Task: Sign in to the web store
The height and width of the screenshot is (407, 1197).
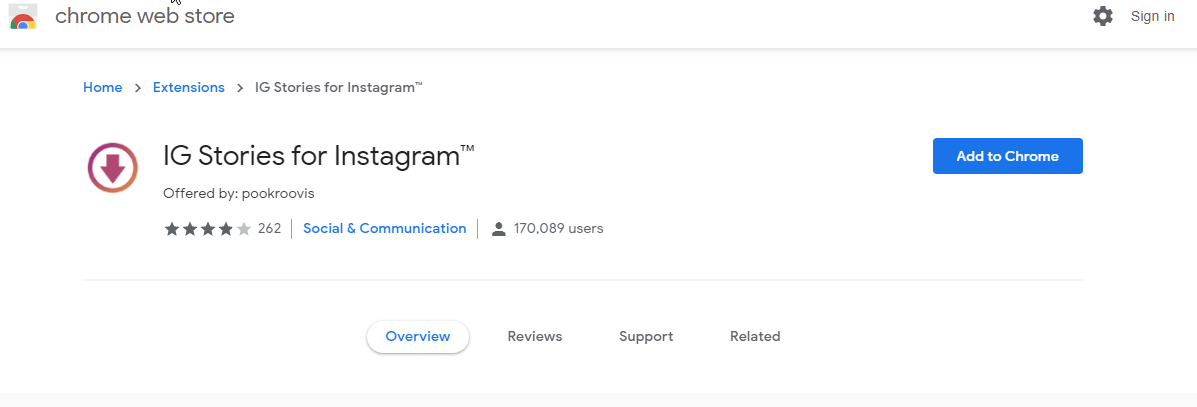Action: tap(1152, 16)
